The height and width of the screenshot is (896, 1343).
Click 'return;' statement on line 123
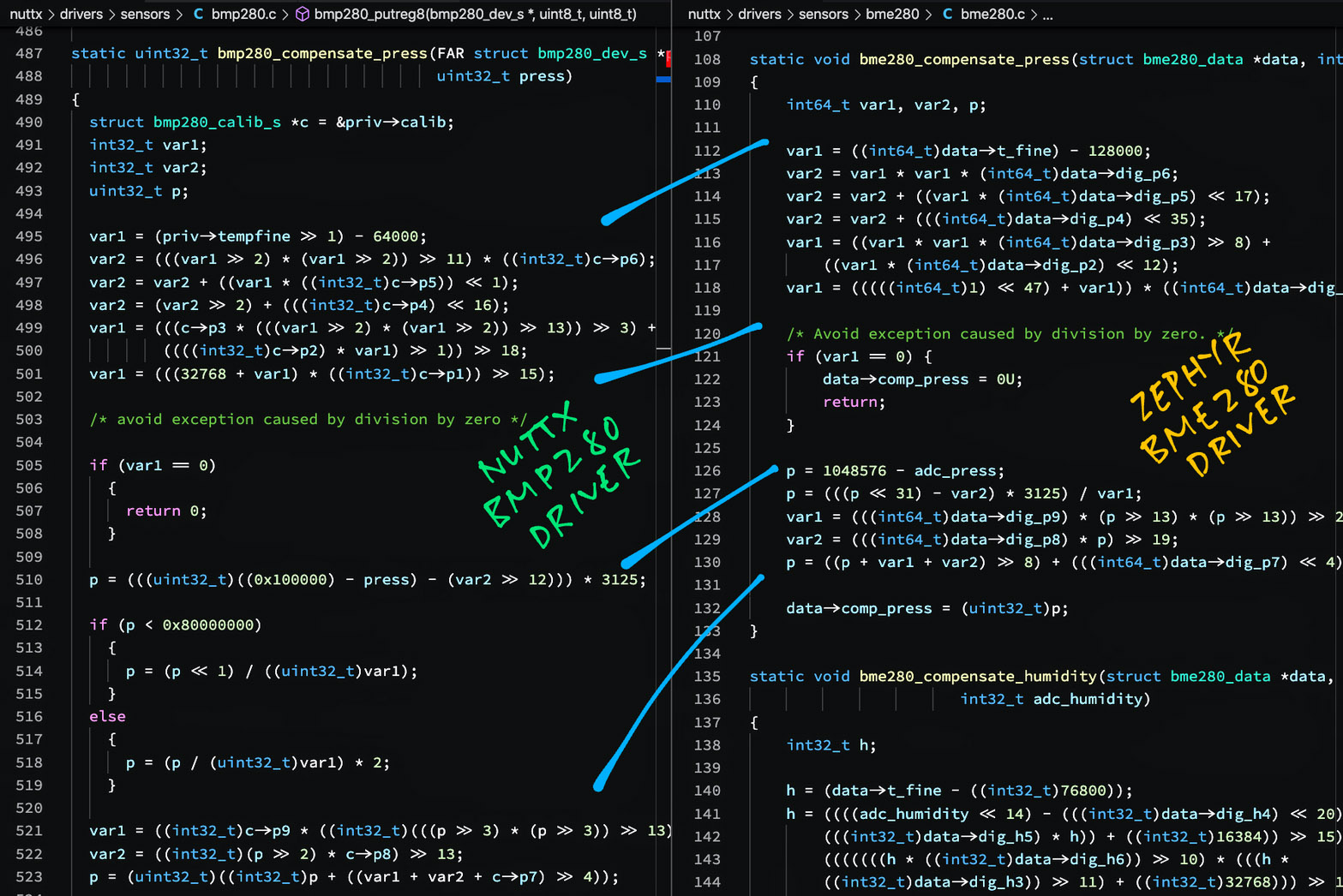point(854,403)
